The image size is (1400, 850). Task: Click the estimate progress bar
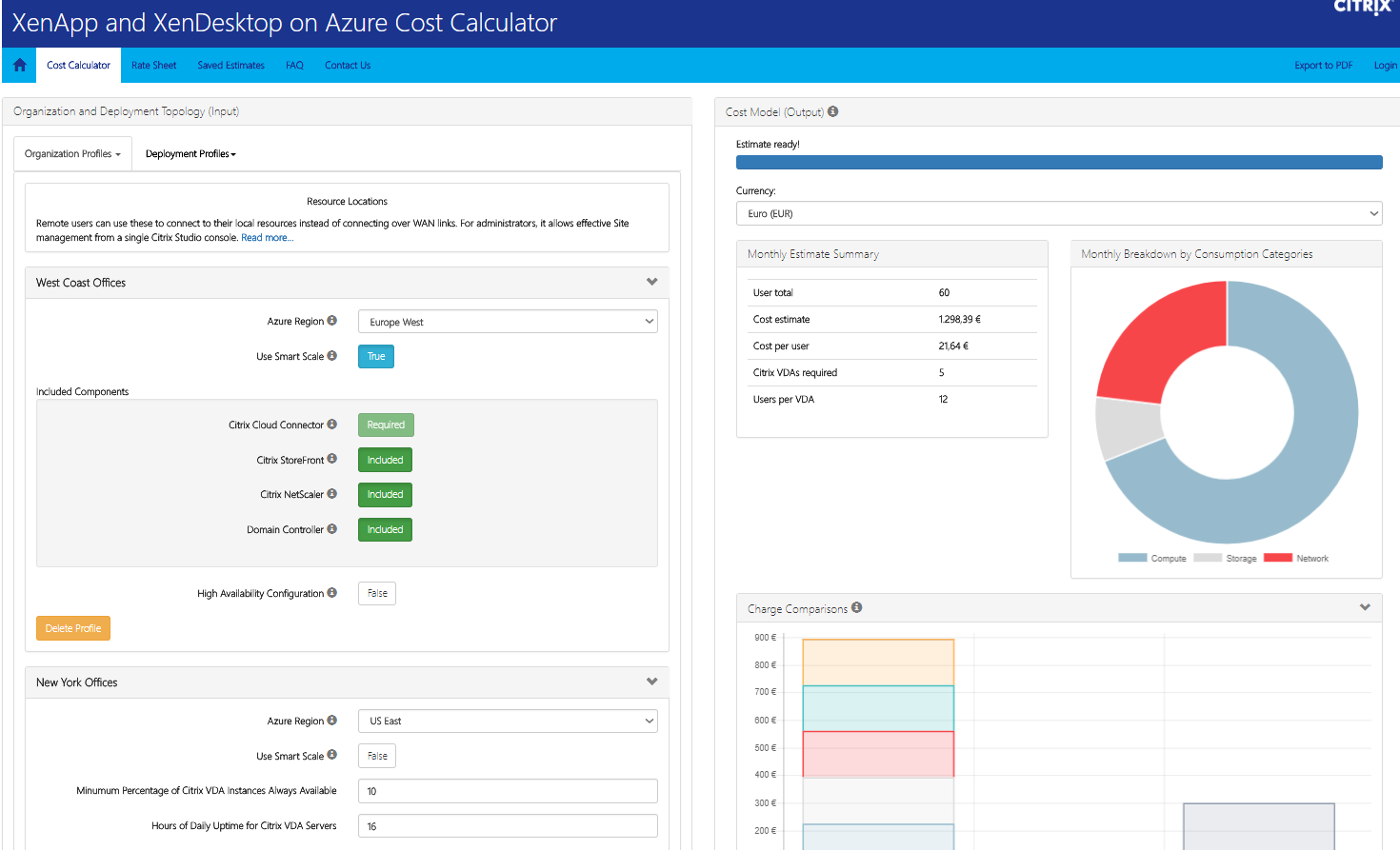(x=1059, y=162)
